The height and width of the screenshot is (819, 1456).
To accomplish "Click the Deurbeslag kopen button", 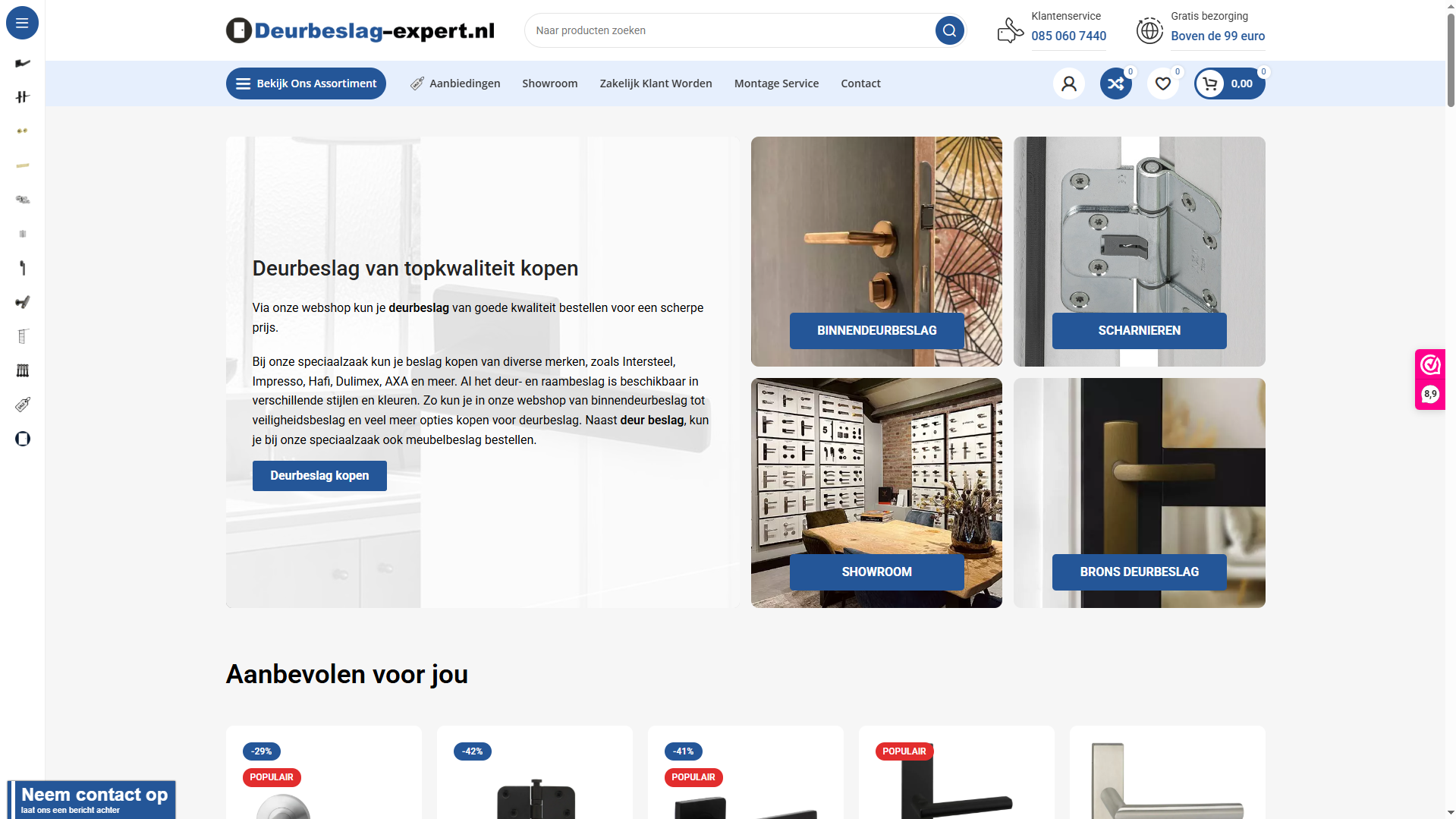I will [x=319, y=476].
